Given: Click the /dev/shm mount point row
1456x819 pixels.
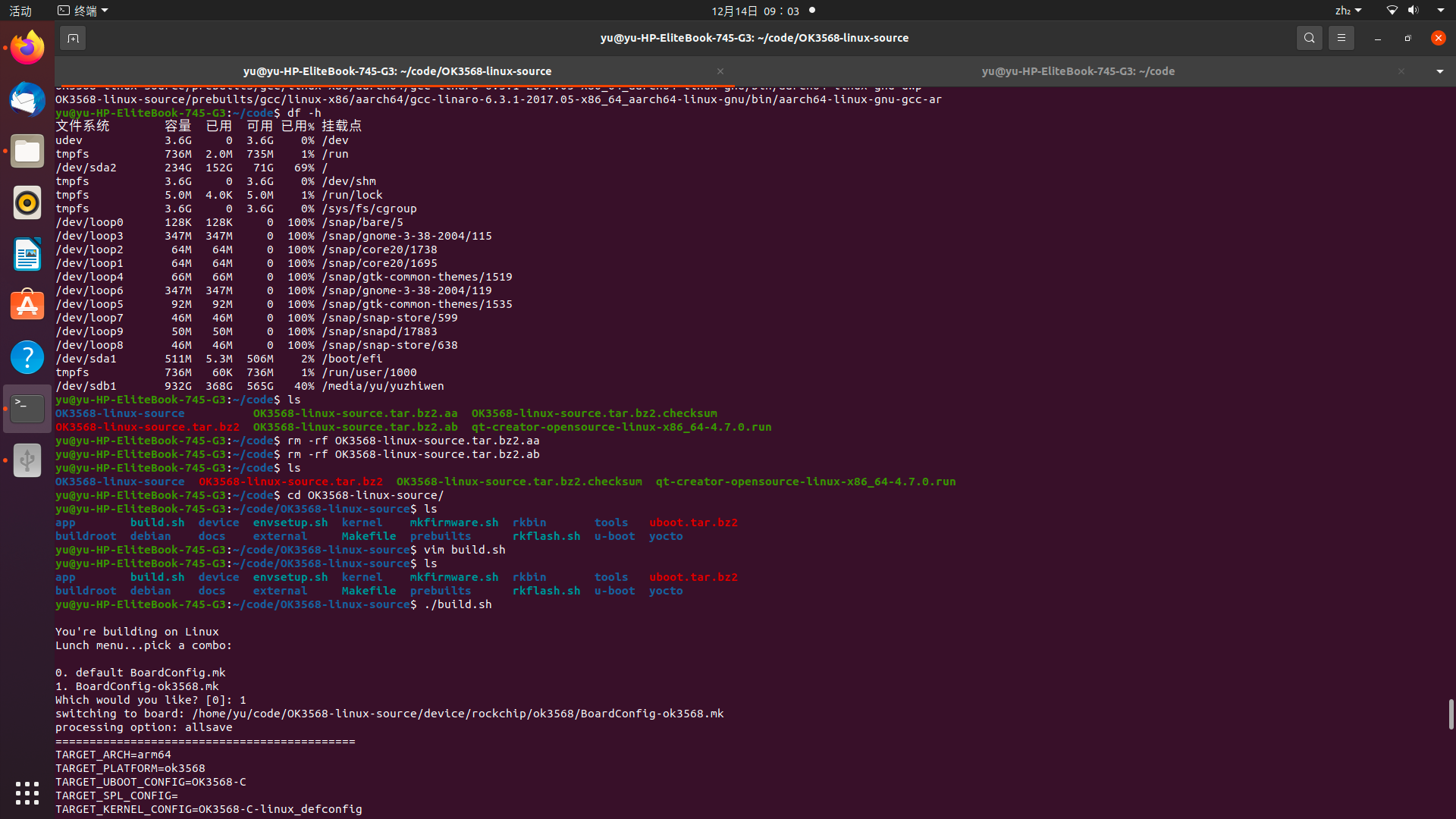Looking at the screenshot, I should (x=216, y=181).
